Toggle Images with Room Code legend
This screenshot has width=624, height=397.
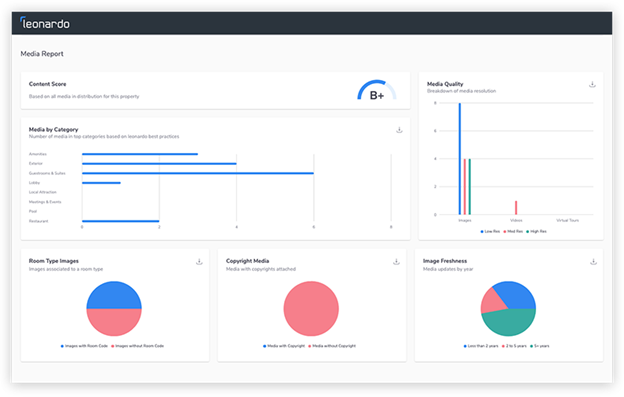coord(84,346)
